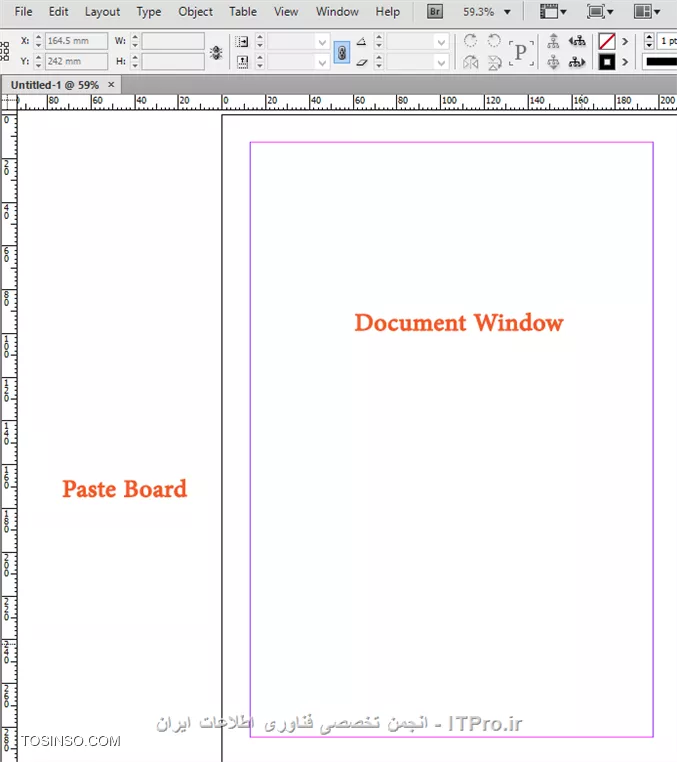Click W width stepper arrows
This screenshot has width=677, height=762.
pos(135,41)
